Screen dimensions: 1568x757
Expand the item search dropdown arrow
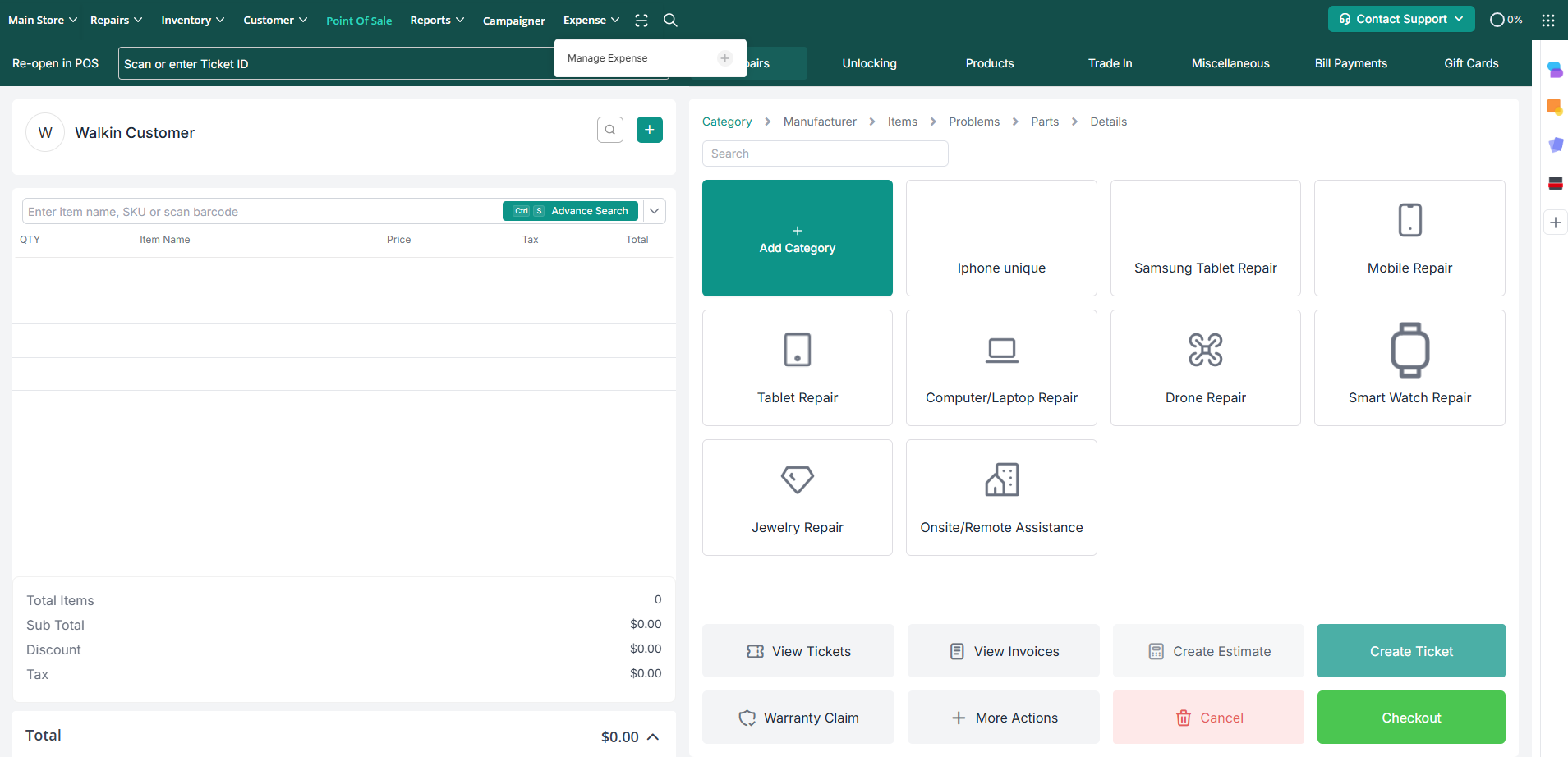(654, 211)
